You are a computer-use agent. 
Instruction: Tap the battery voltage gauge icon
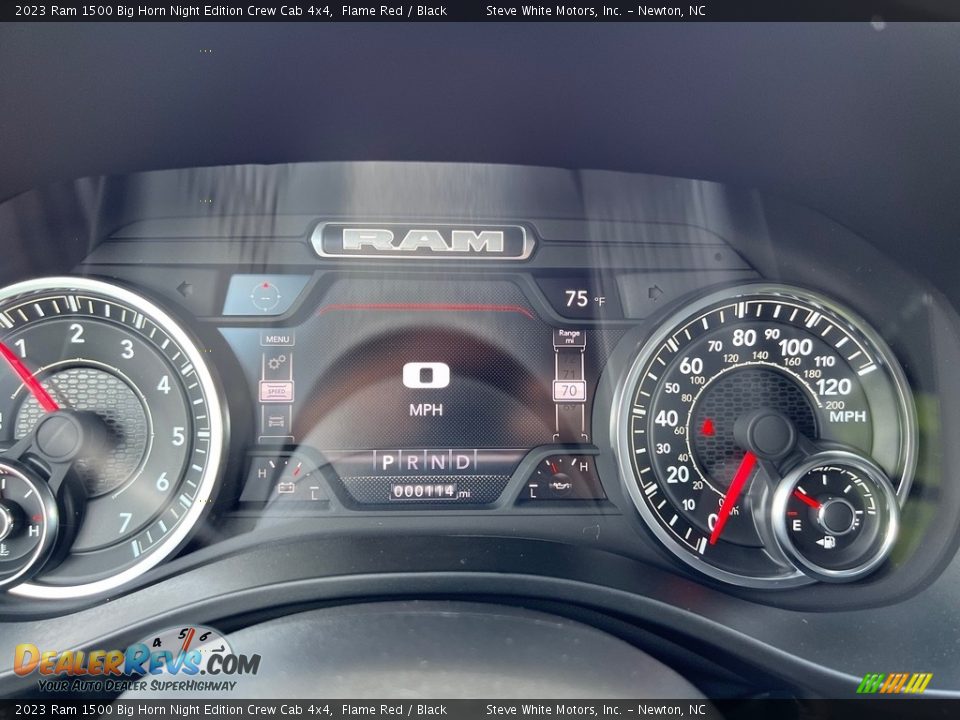[x=286, y=487]
